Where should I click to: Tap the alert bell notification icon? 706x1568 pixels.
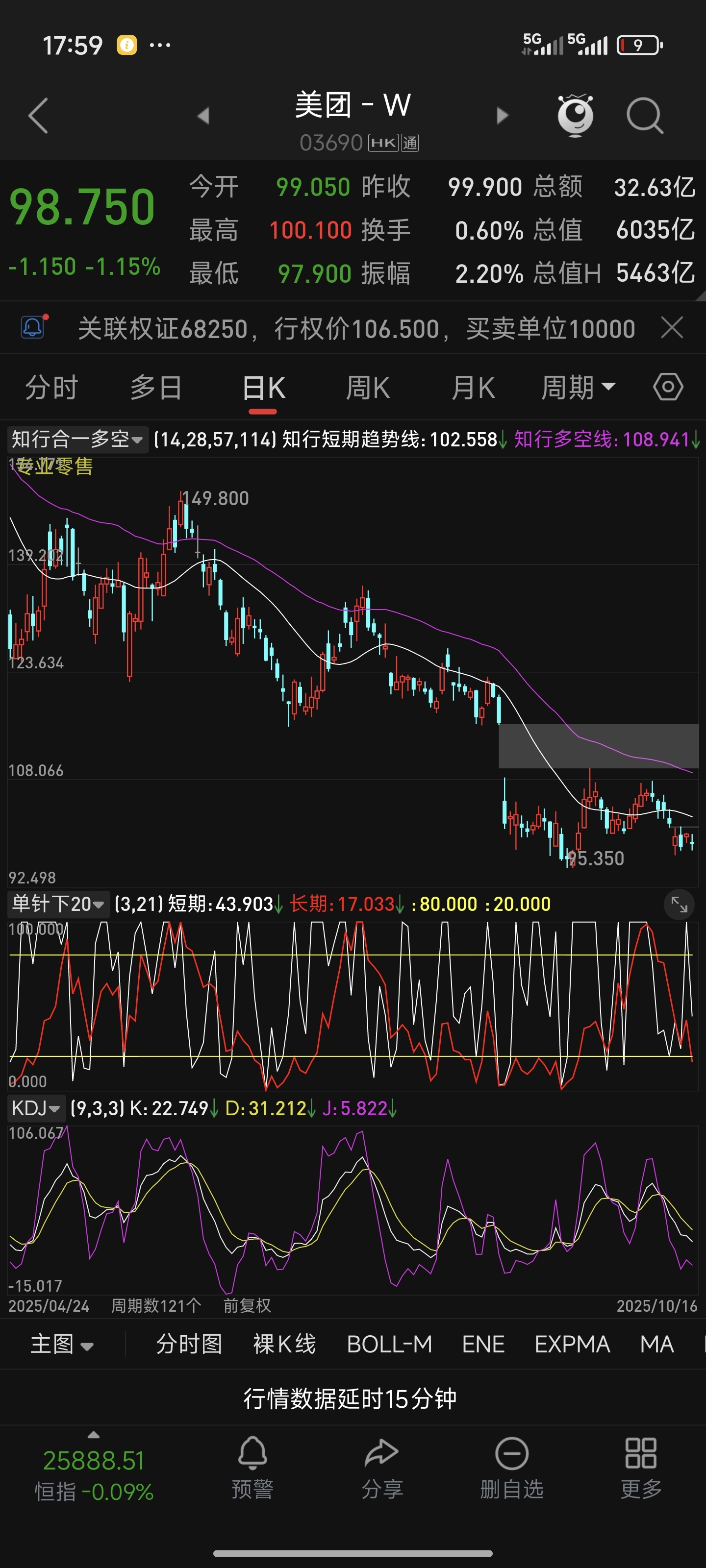(x=33, y=327)
